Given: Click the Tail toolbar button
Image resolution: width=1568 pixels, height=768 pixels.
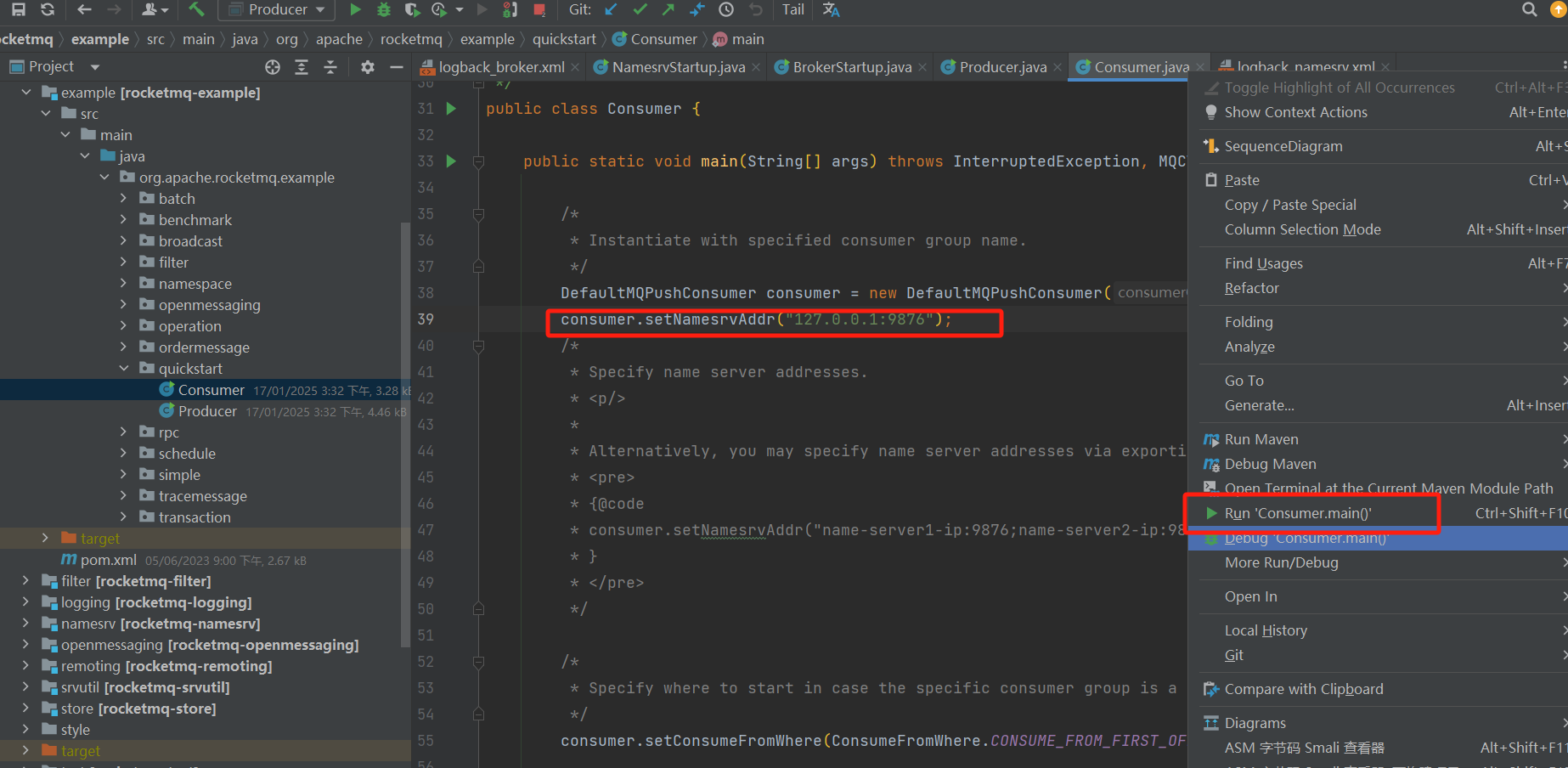Looking at the screenshot, I should [x=793, y=9].
